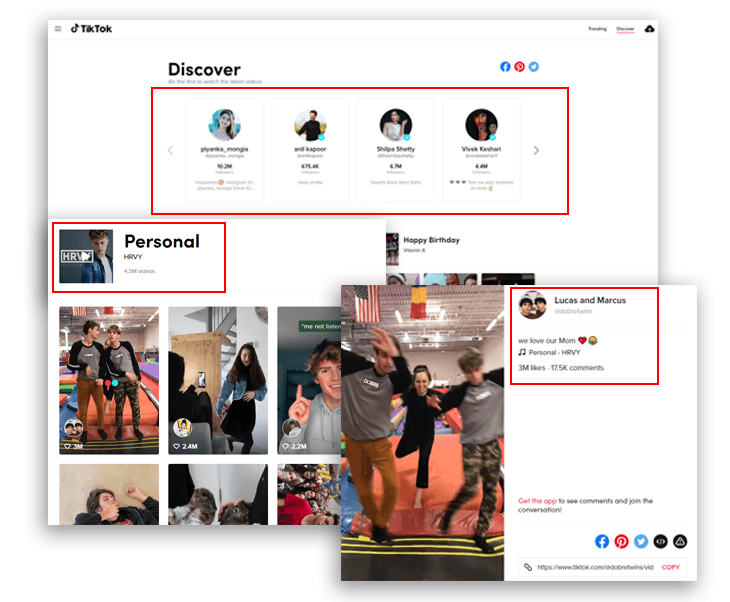Open the group photo video thumbnail
Viewport: 730px width, 602px height.
pyautogui.click(x=309, y=494)
